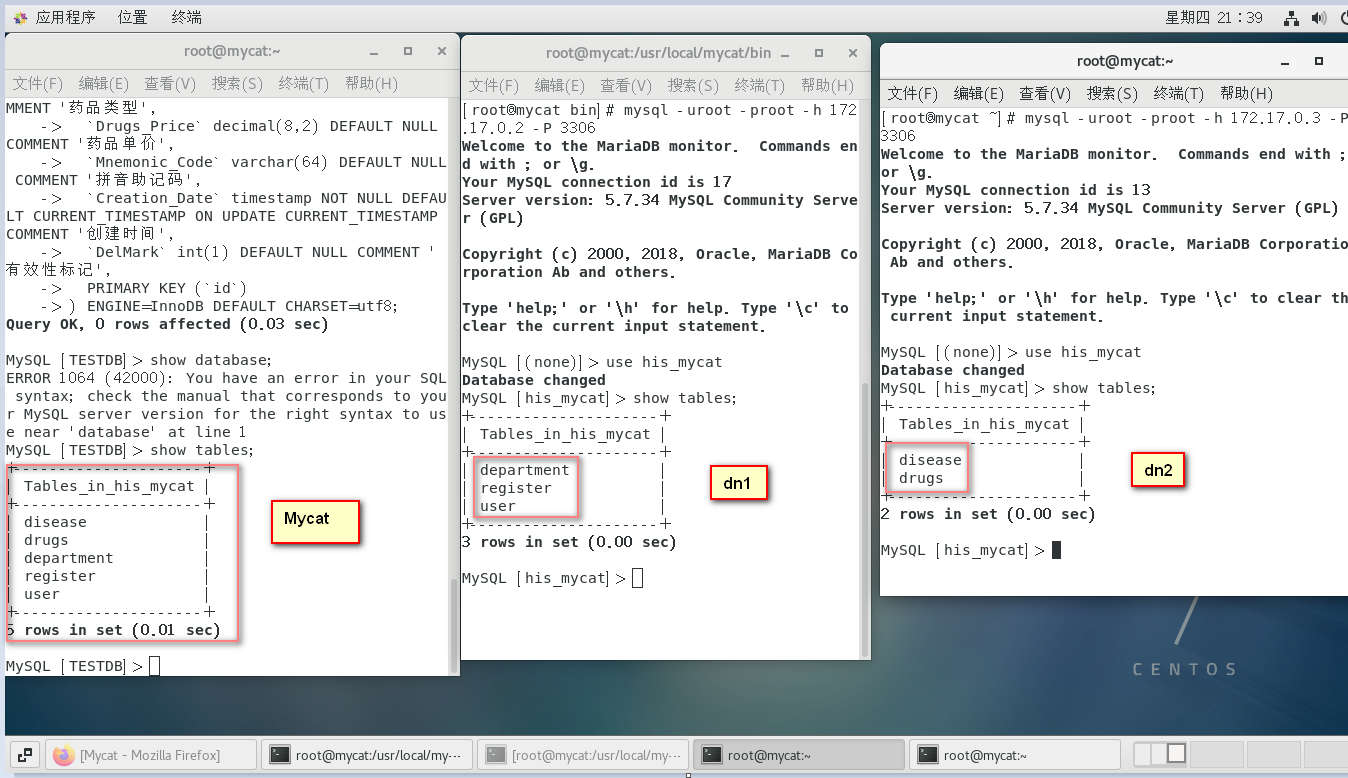Viewport: 1348px width, 778px height.
Task: Open the 位置 places menu
Action: (132, 17)
